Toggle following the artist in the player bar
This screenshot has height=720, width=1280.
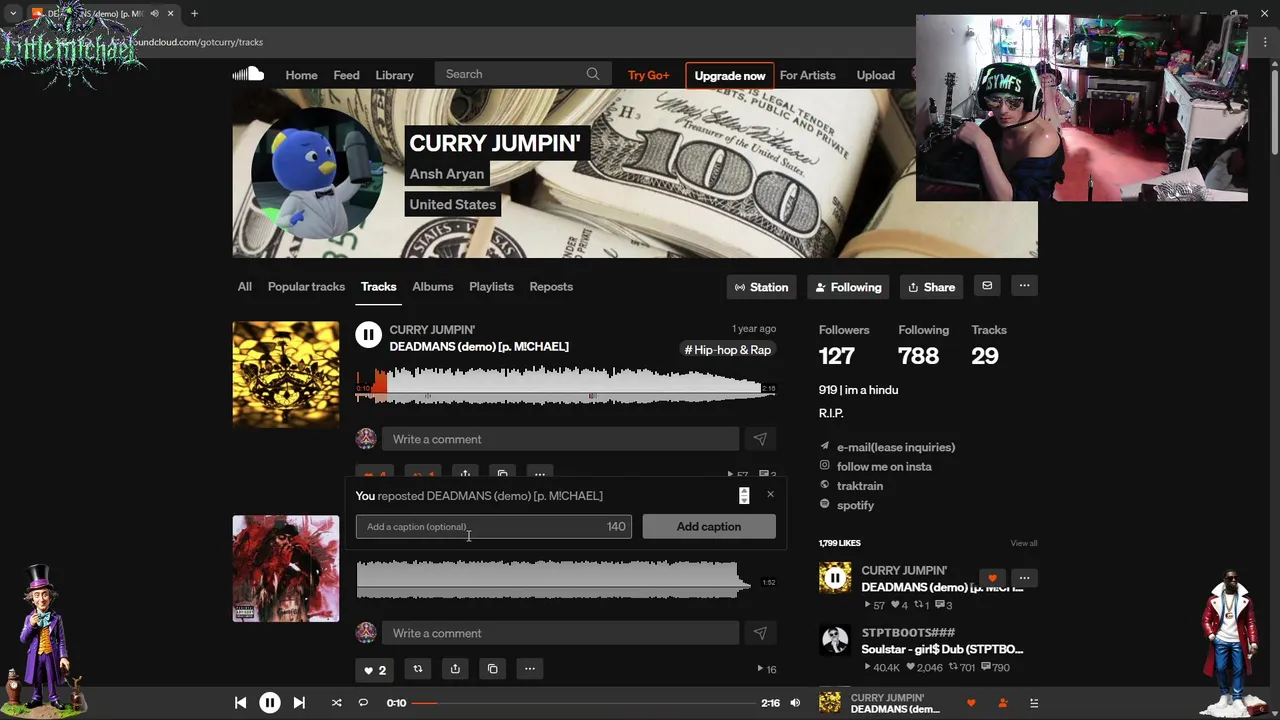[x=1003, y=703]
